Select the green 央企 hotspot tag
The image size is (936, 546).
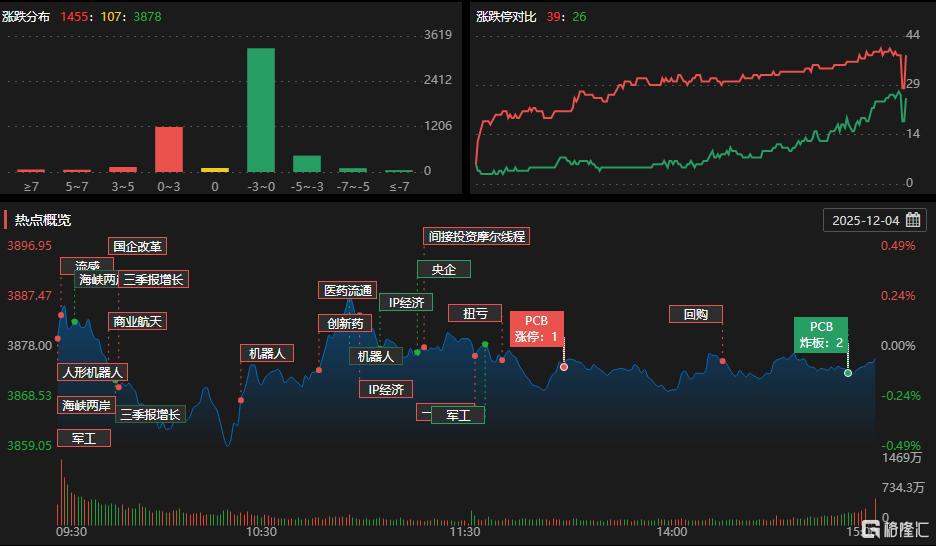pyautogui.click(x=443, y=269)
